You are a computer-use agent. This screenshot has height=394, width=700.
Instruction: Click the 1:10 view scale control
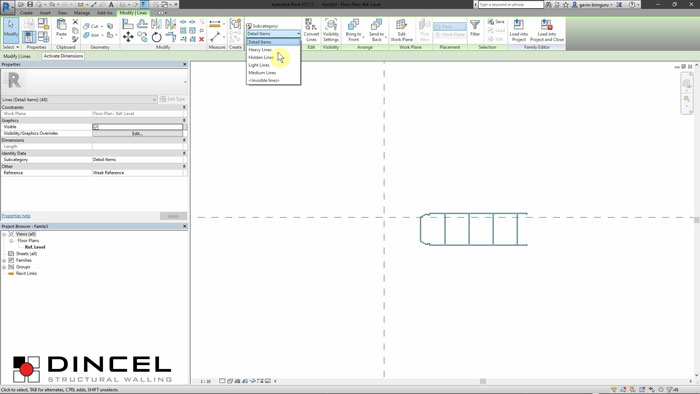tap(205, 382)
